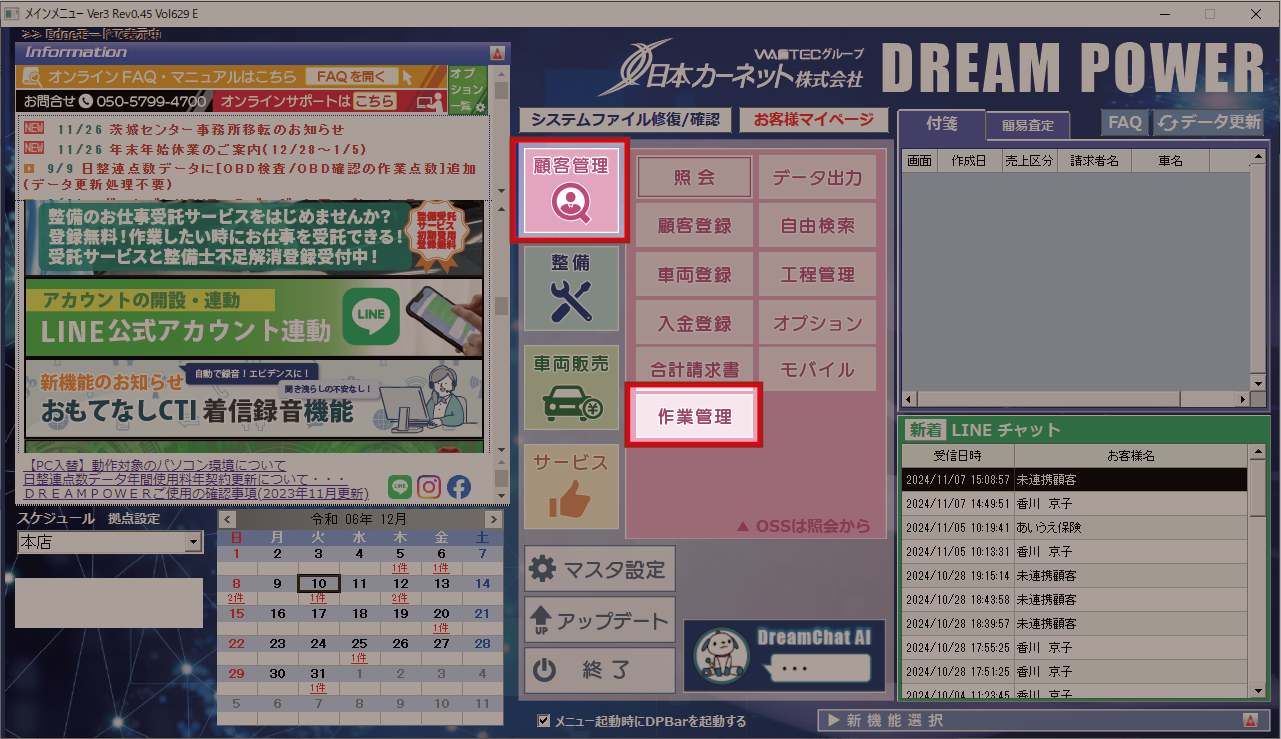
Task: Open 照会 in customer menu
Action: tap(694, 178)
